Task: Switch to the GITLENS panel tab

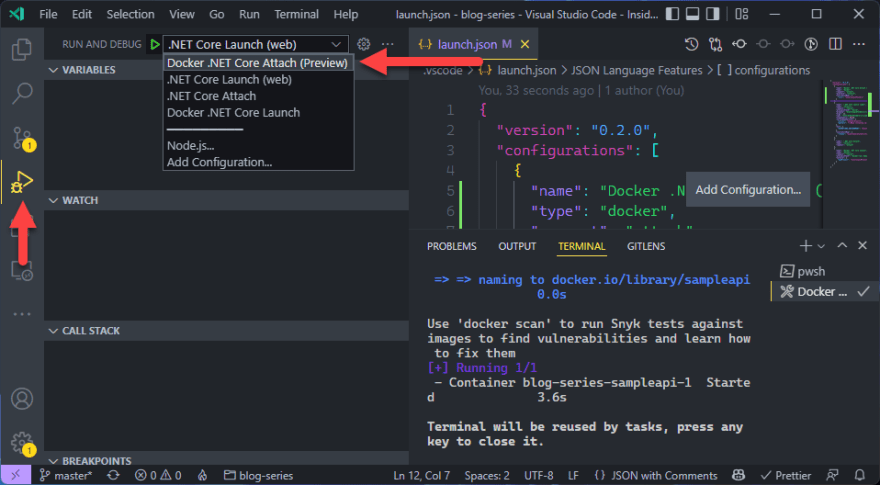Action: click(x=646, y=246)
